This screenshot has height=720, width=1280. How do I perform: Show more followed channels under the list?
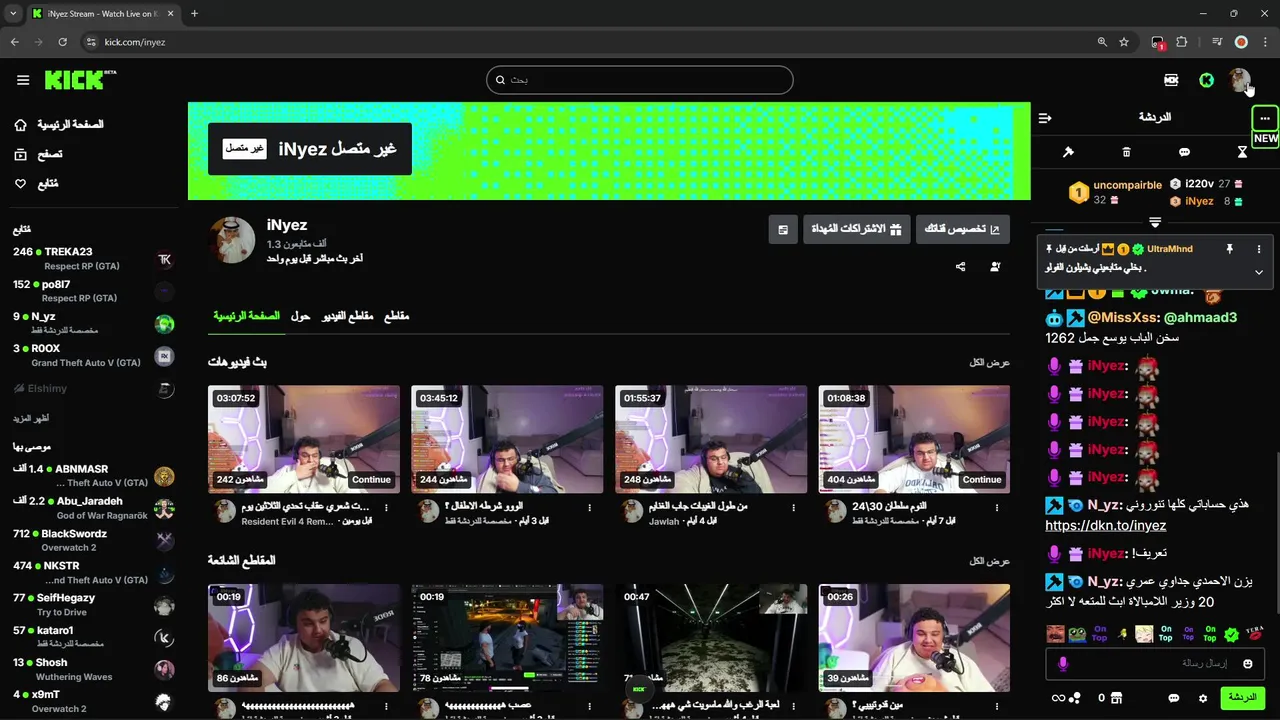(31, 418)
